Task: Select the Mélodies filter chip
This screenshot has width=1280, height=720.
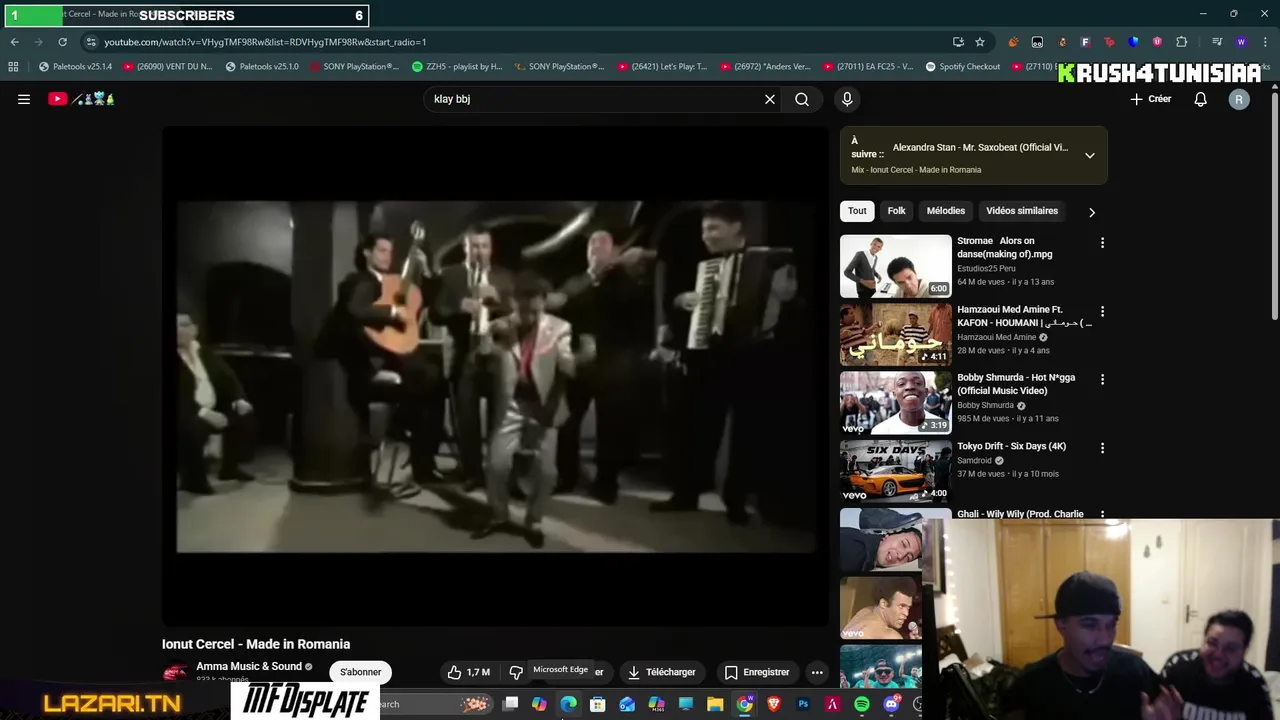Action: [946, 211]
